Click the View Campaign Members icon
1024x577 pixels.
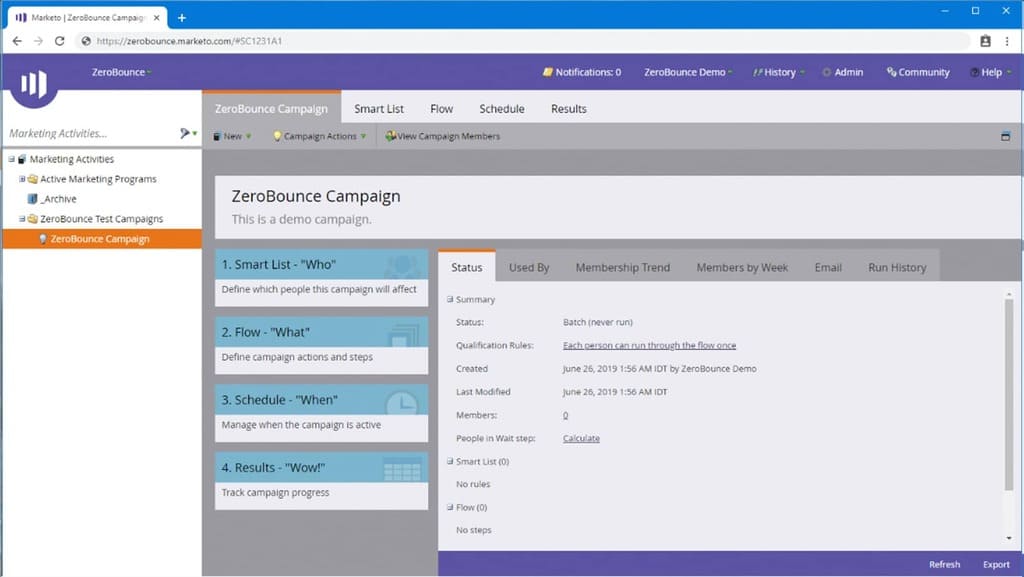pos(391,136)
